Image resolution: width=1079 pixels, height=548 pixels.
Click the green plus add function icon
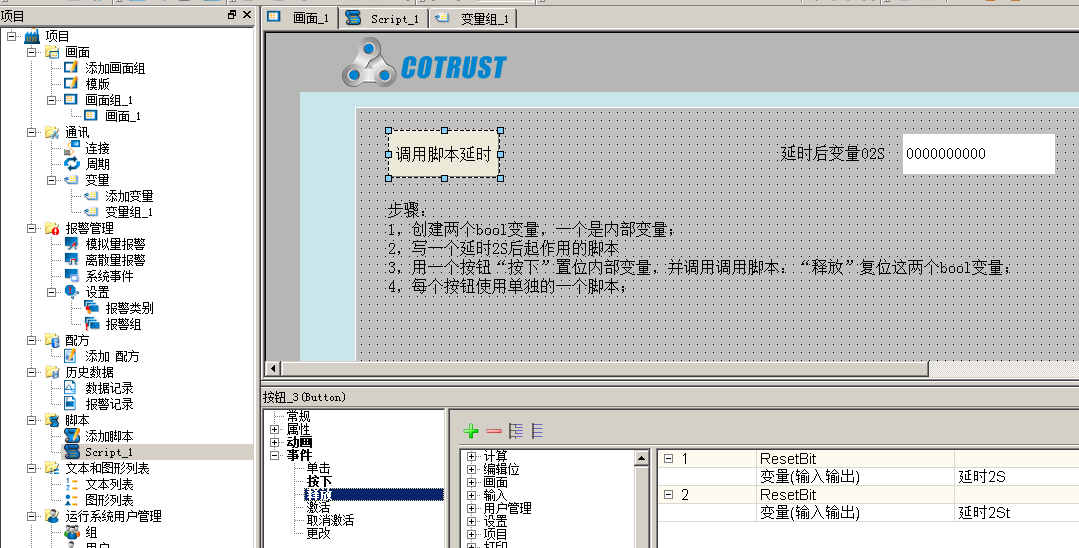point(471,431)
